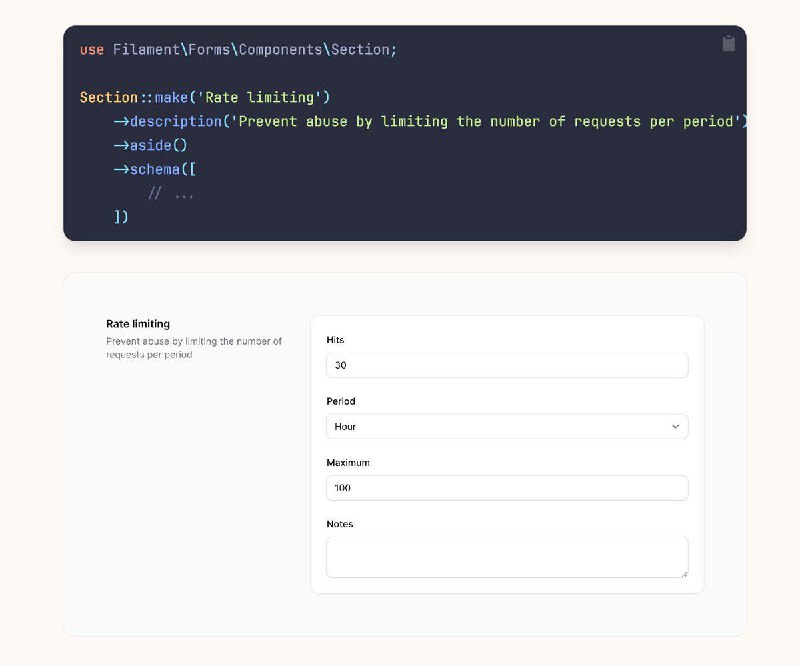Click the ->description code line
The height and width of the screenshot is (666, 800).
(x=430, y=121)
